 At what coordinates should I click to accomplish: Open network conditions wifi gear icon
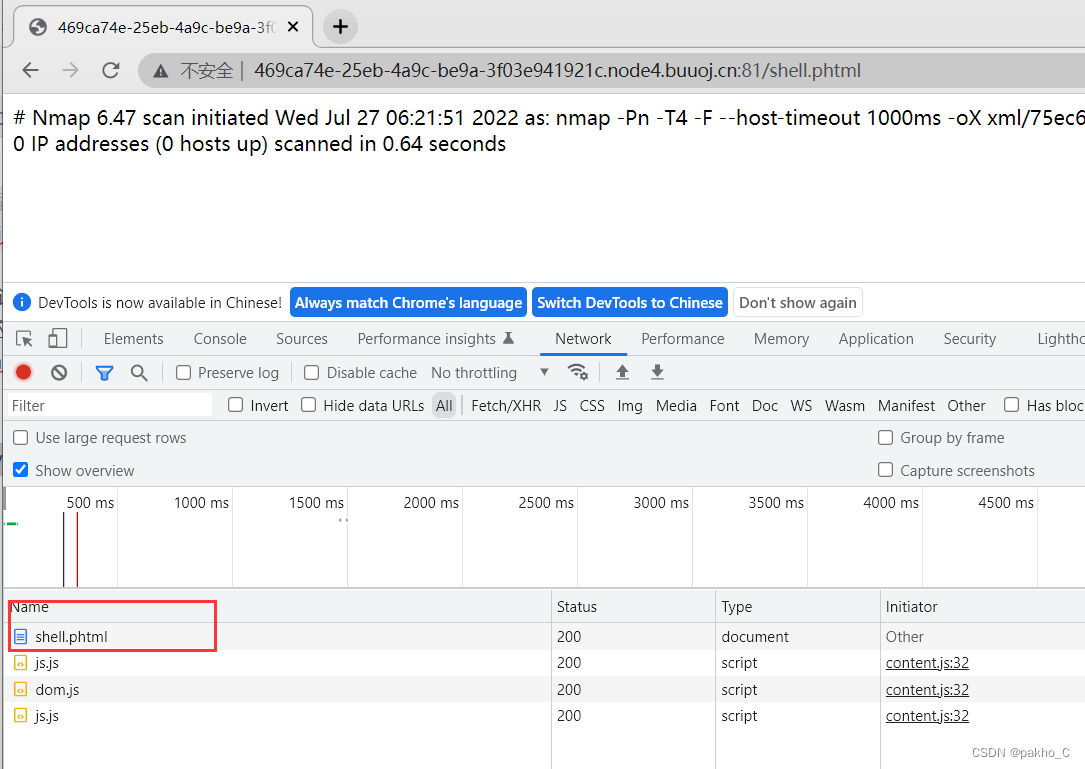[x=577, y=372]
